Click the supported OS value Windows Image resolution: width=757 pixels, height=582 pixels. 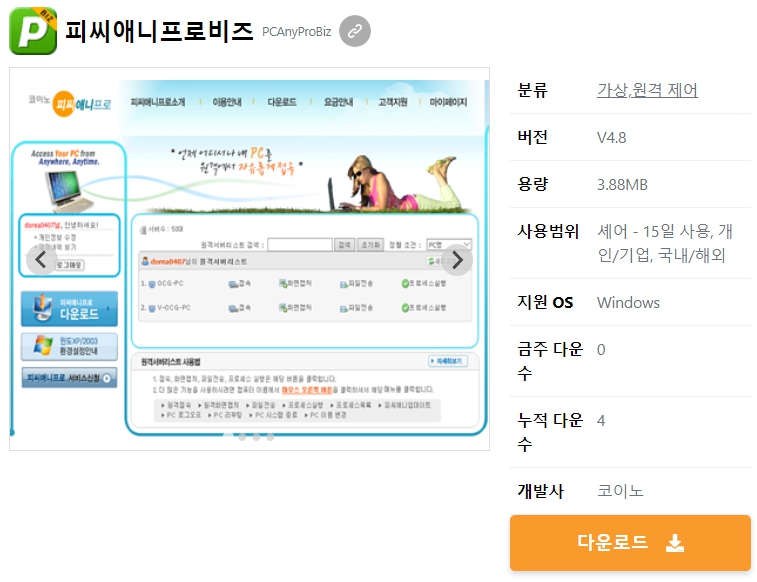click(628, 303)
